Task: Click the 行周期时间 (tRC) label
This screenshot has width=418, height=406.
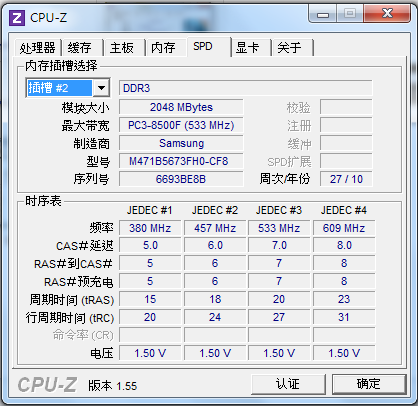Action: point(70,318)
